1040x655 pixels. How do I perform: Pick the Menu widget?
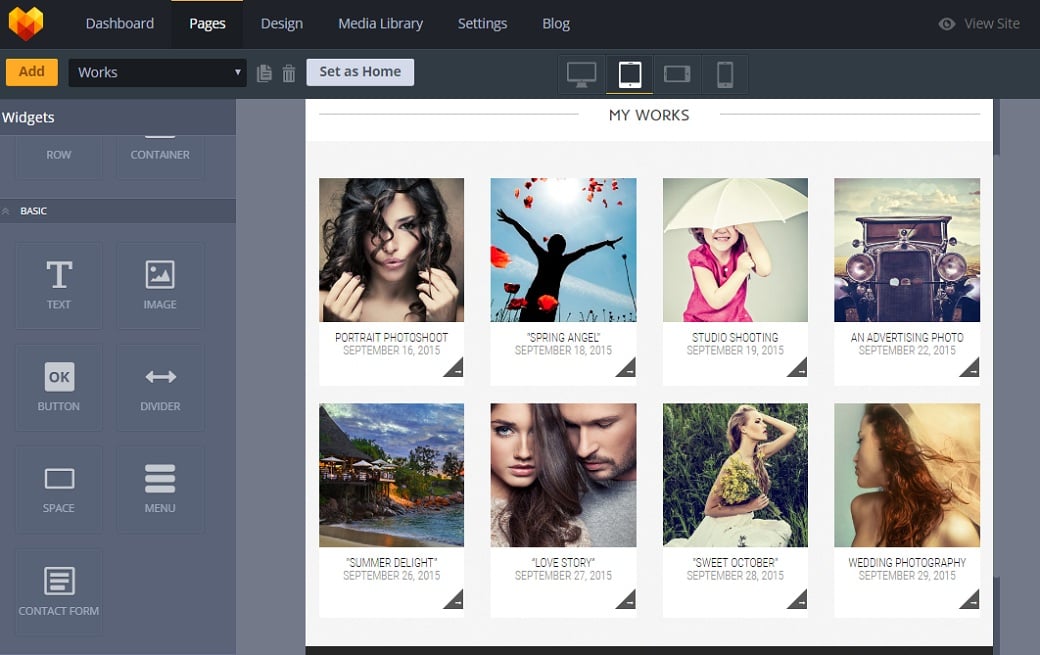click(160, 488)
